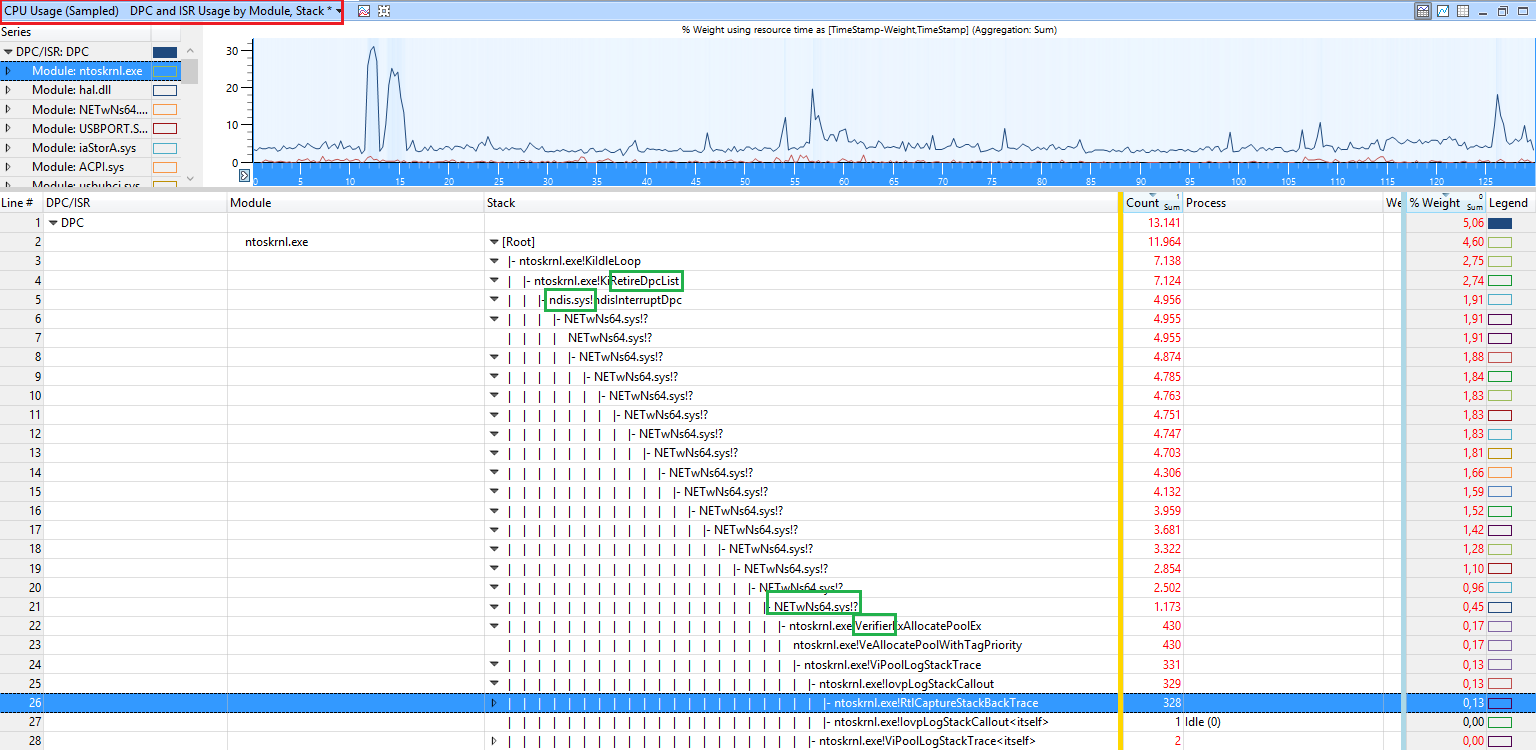Click the zoom-to-selection icon beside chart type
This screenshot has height=750, width=1536.
[x=383, y=11]
